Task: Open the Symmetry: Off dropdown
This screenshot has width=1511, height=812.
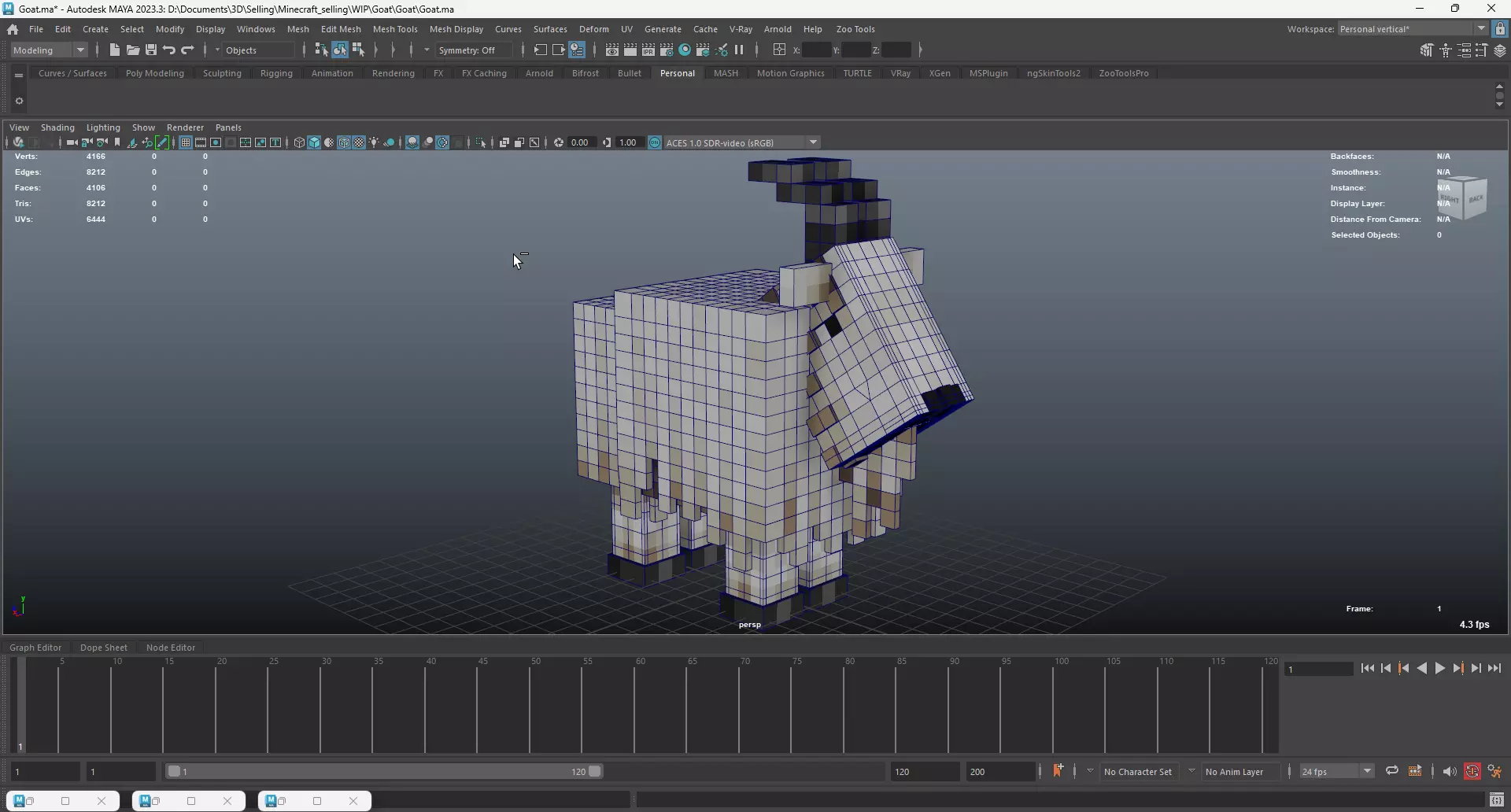Action: 475,50
